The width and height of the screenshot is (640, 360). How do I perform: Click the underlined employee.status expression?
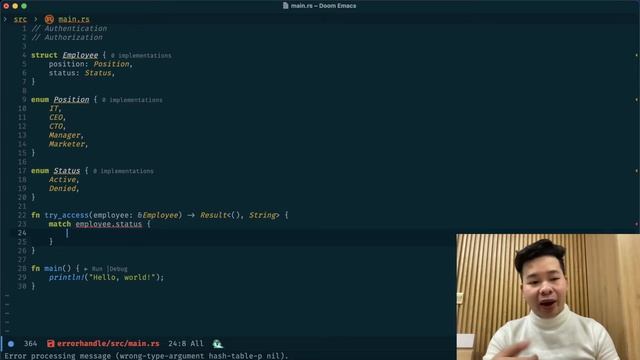coord(109,224)
